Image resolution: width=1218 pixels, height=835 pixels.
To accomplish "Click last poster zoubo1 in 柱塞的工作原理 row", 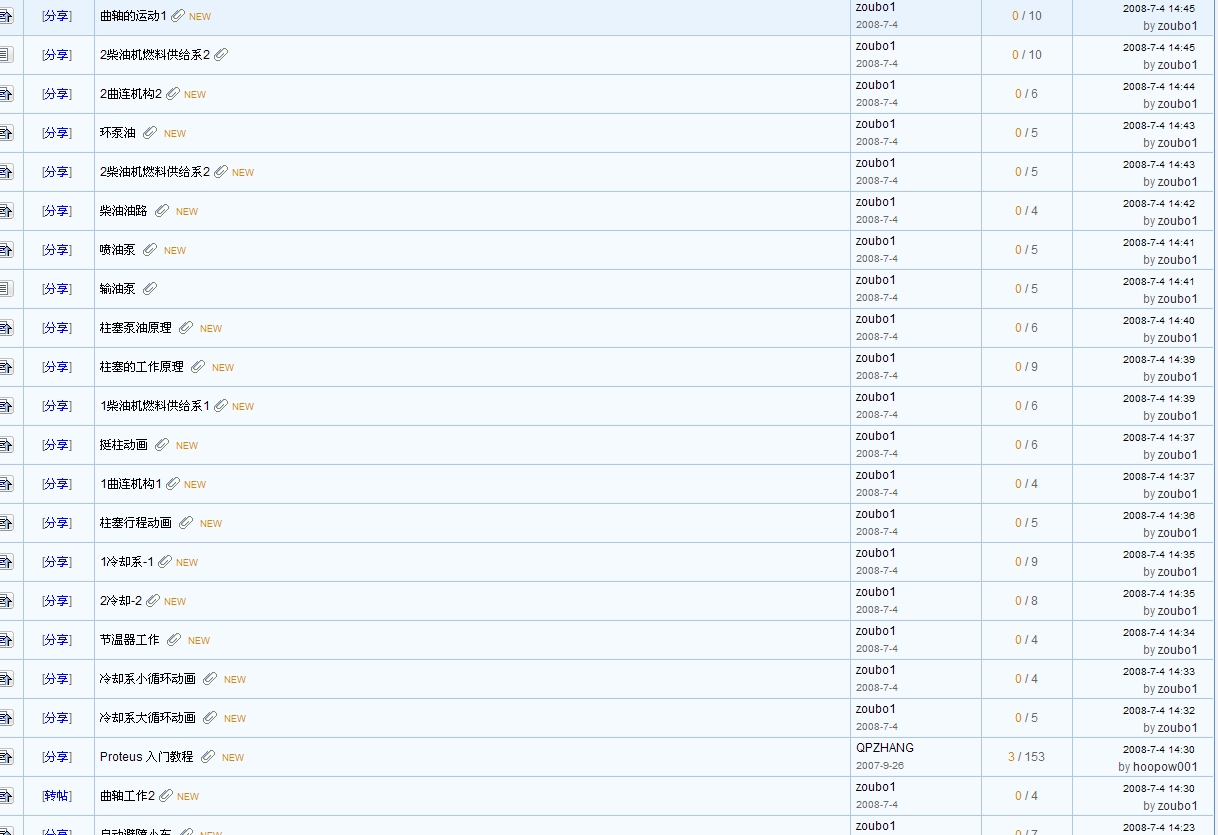I will [1177, 377].
